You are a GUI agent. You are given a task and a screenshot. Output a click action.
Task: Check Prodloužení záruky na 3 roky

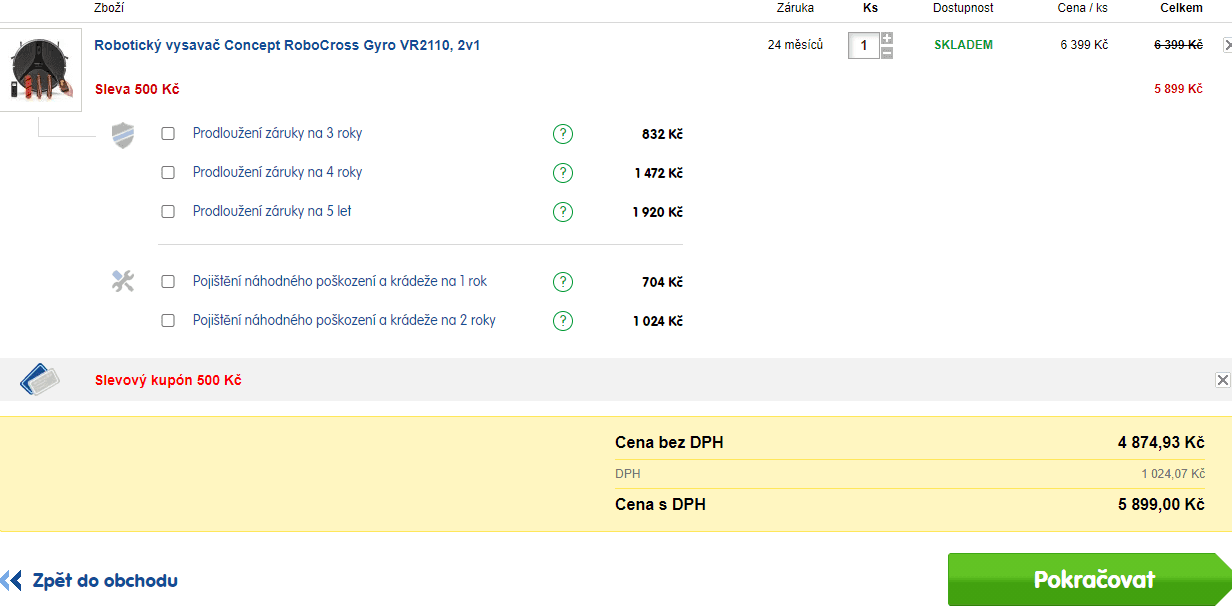pyautogui.click(x=168, y=134)
